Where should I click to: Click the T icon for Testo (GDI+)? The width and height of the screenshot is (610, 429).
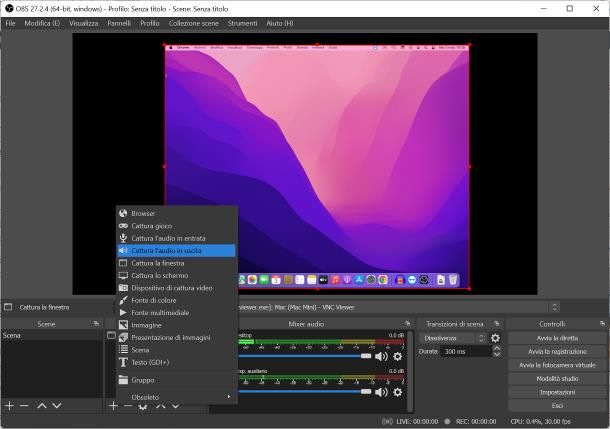[x=123, y=362]
